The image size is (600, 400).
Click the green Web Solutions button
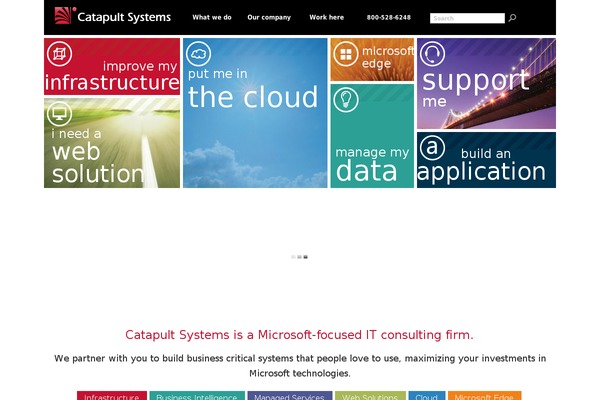370,396
